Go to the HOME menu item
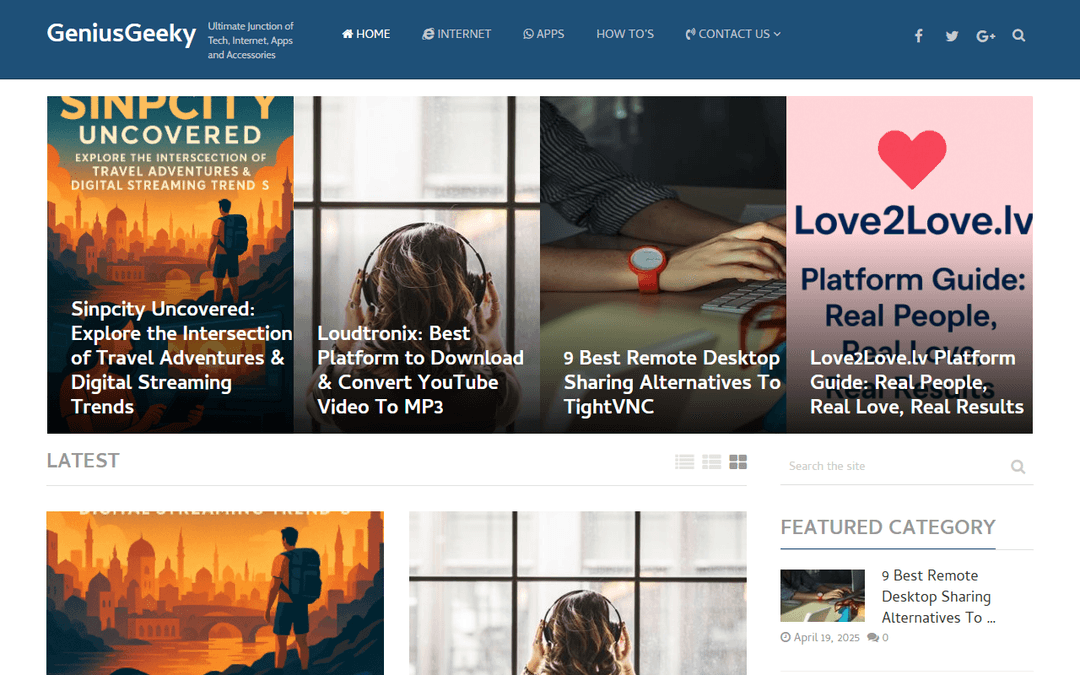The width and height of the screenshot is (1080, 675). tap(366, 34)
